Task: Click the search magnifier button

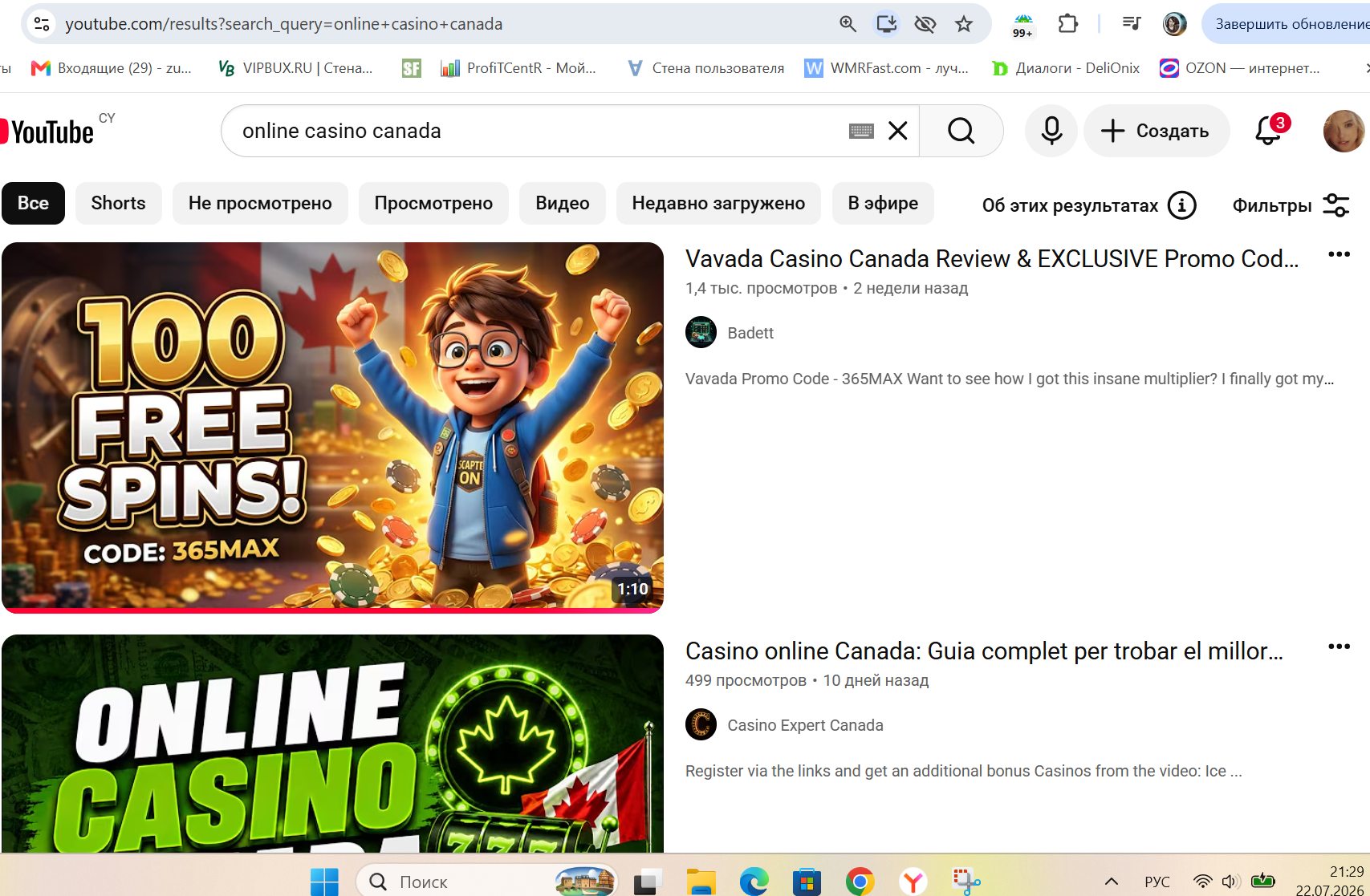Action: [961, 131]
